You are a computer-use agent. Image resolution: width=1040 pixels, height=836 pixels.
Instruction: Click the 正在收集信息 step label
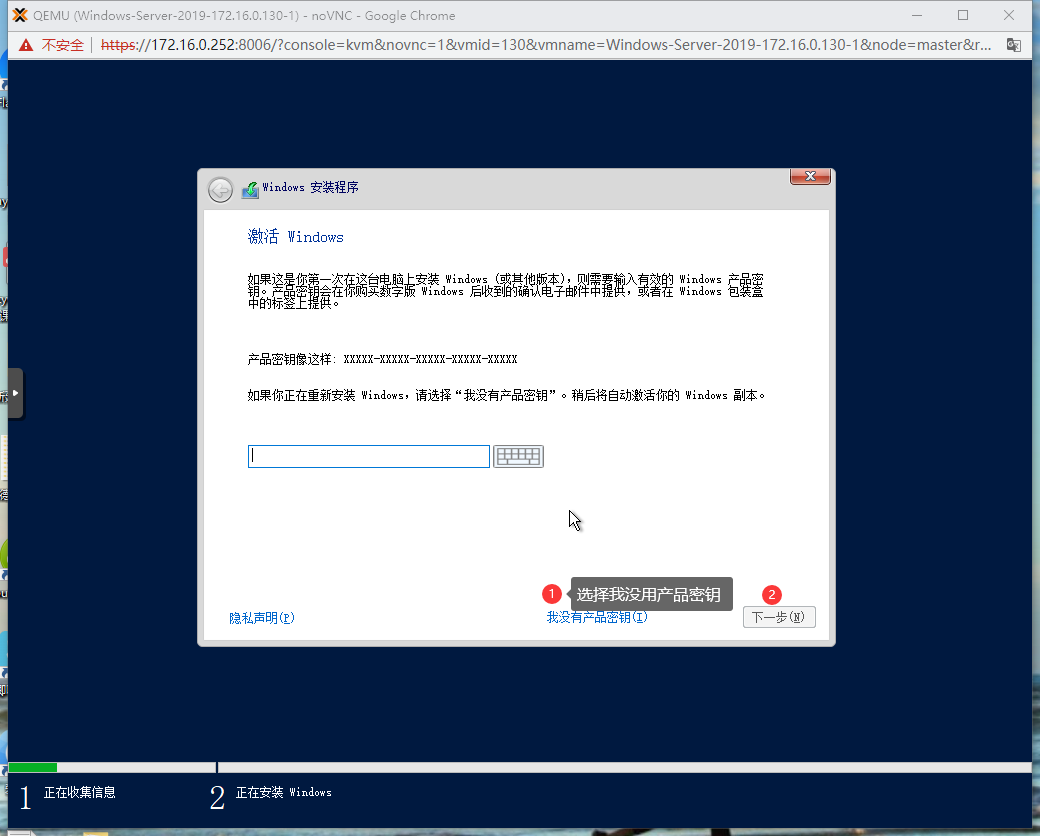click(x=80, y=792)
